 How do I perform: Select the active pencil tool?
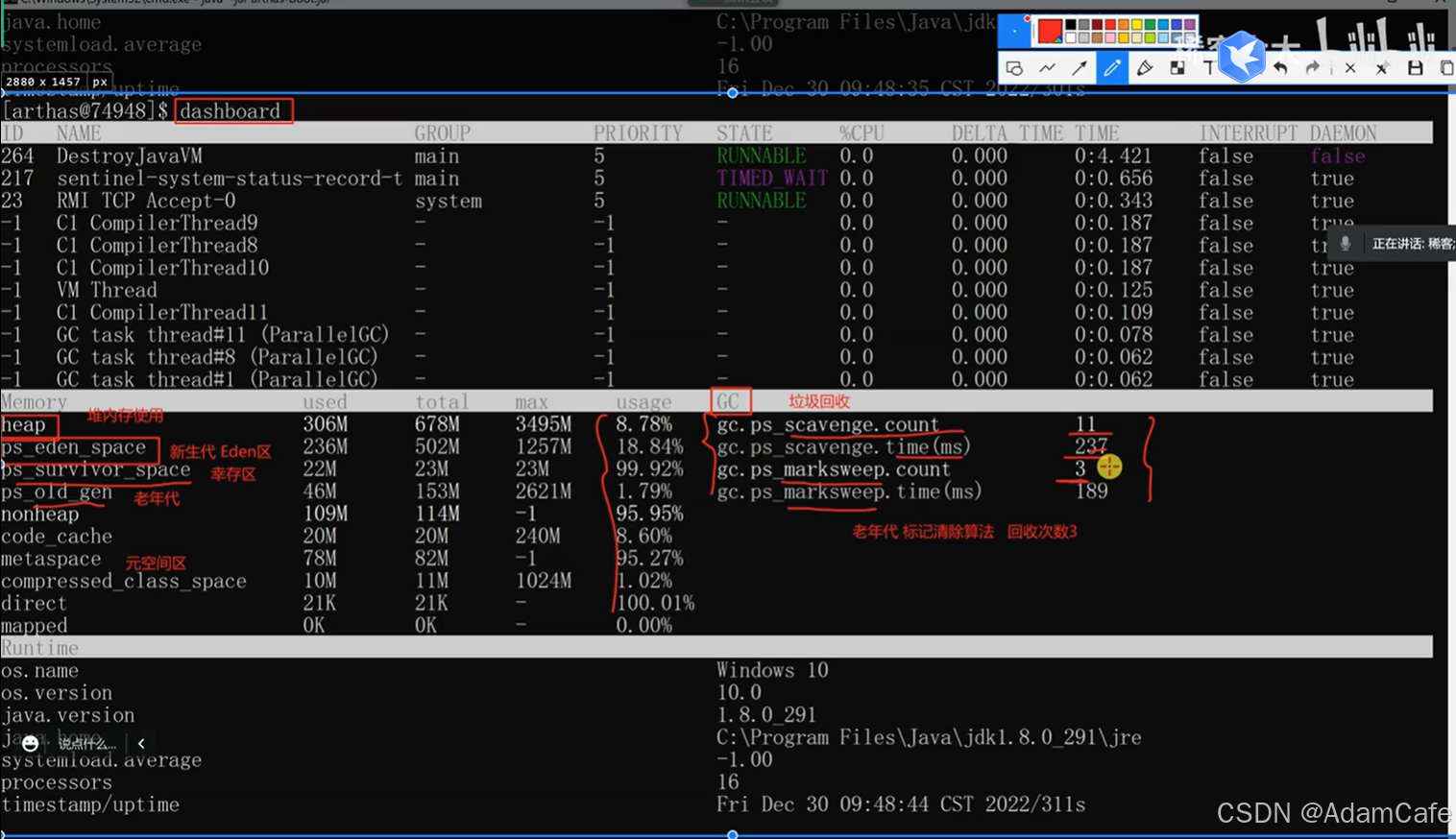(x=1112, y=68)
